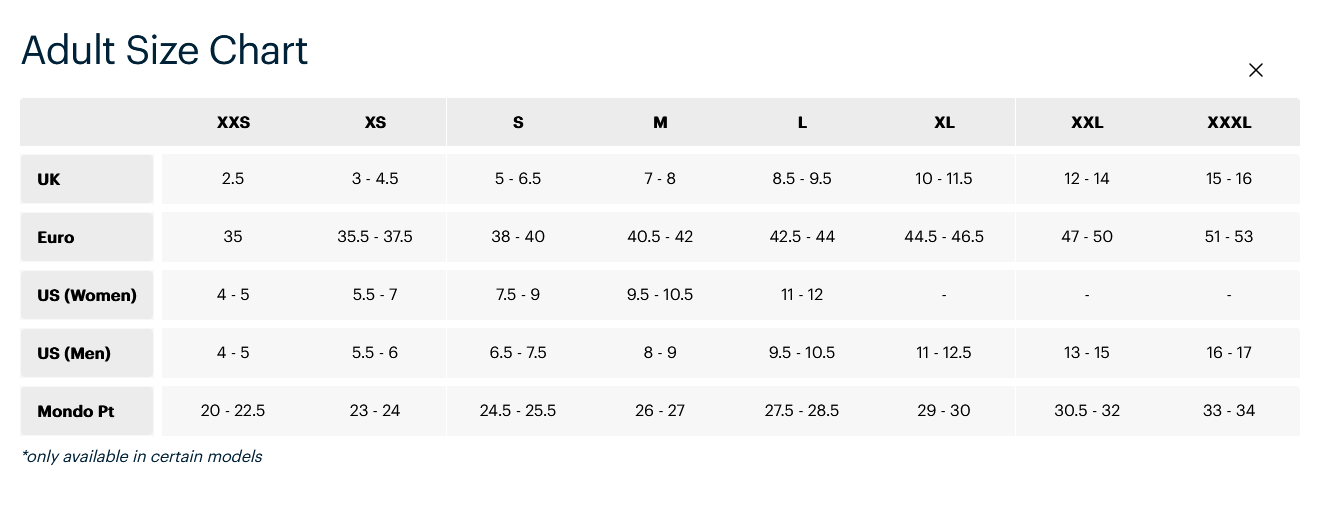Select the XXXL column header

click(1229, 123)
